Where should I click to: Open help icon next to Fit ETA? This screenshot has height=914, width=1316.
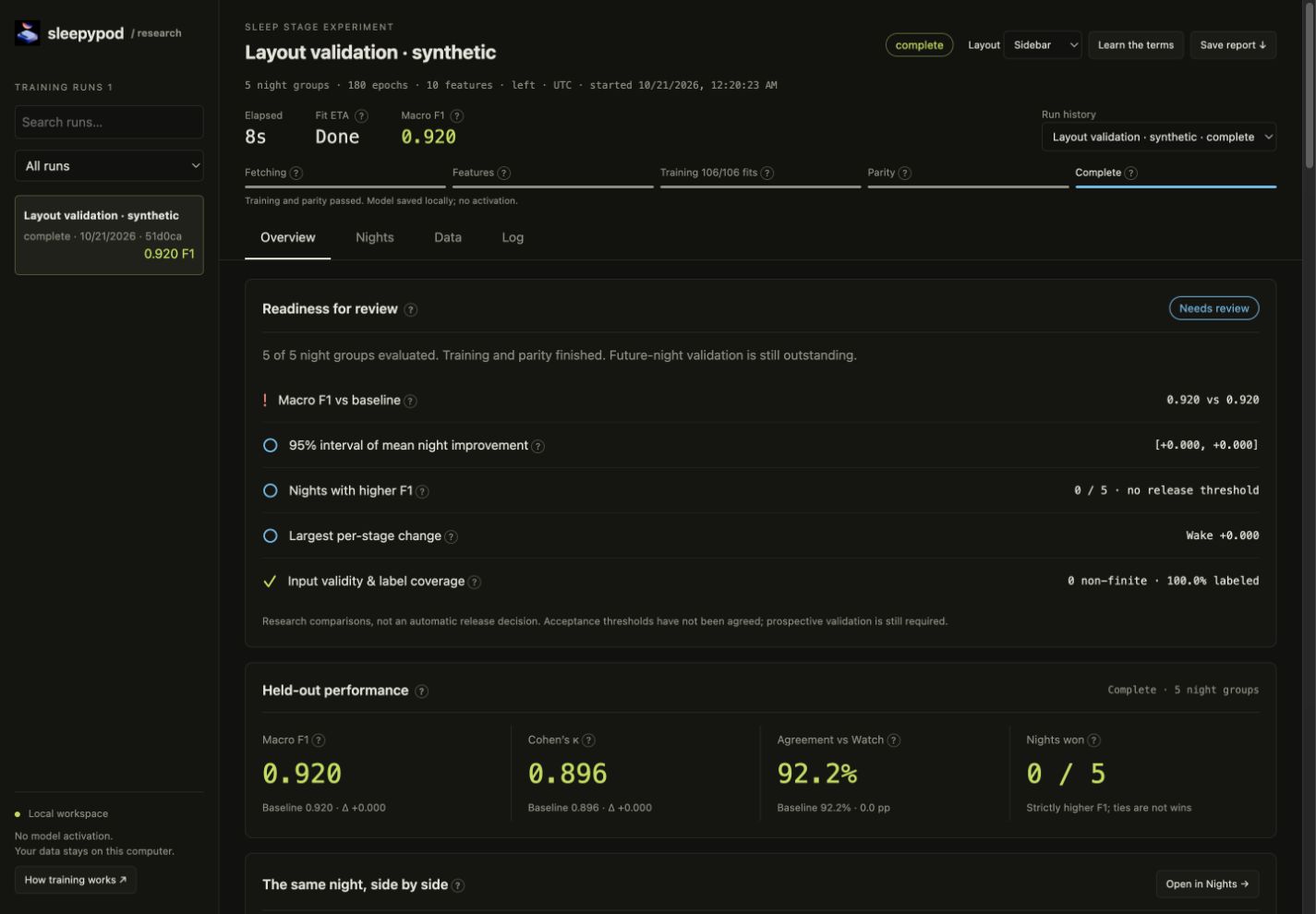361,116
